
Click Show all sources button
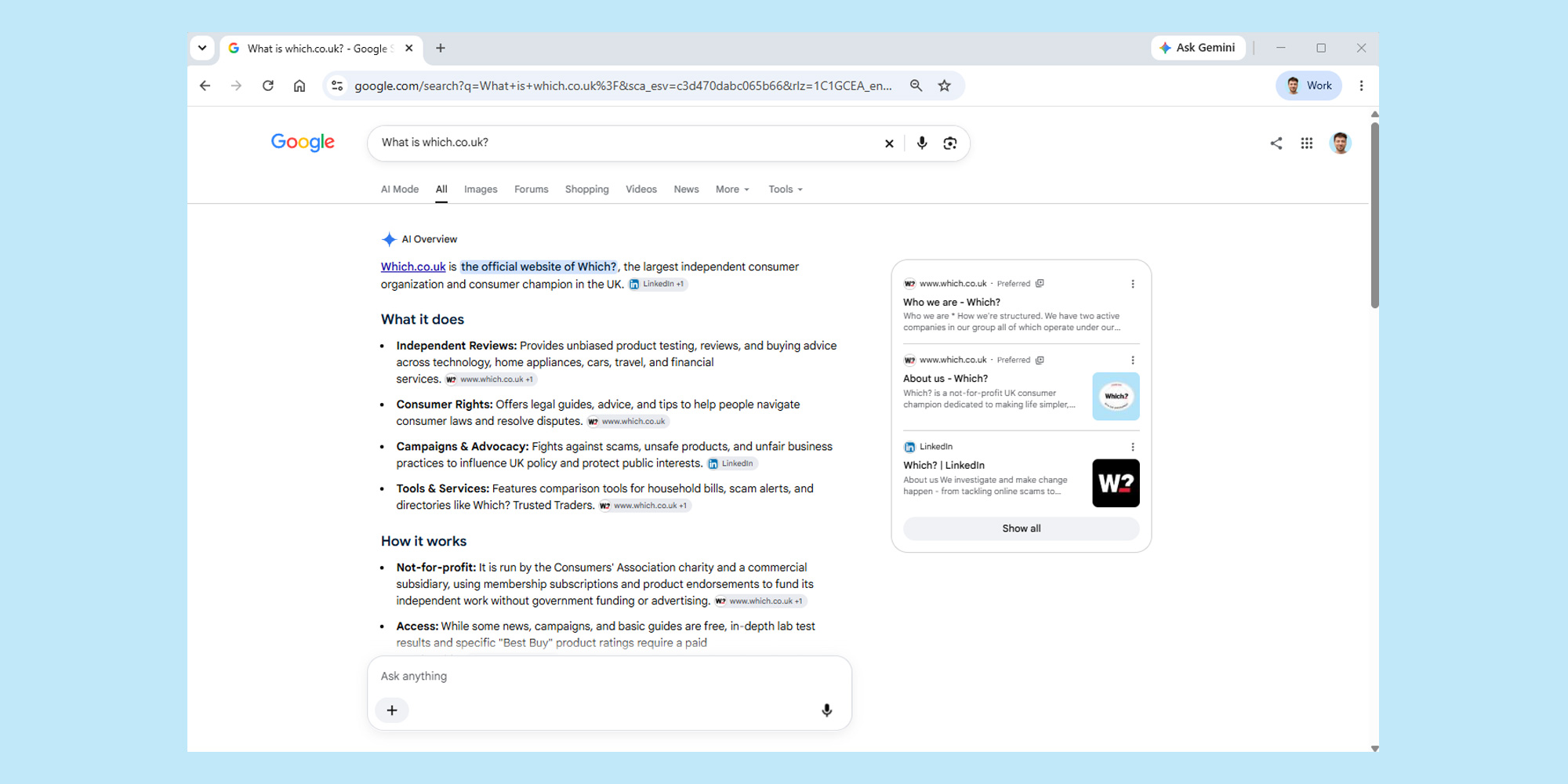point(1022,528)
